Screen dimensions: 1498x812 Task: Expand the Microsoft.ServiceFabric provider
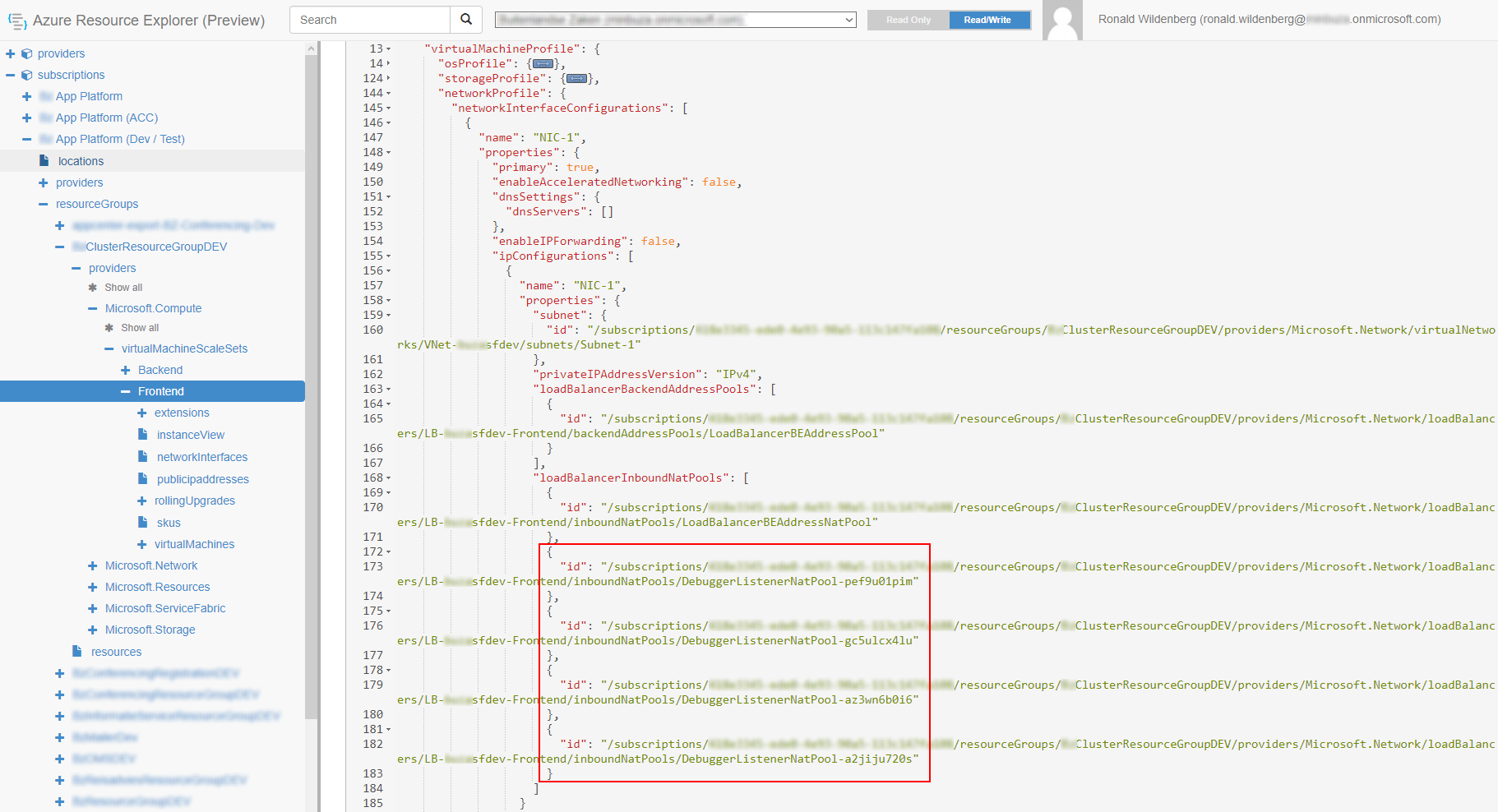(x=93, y=608)
